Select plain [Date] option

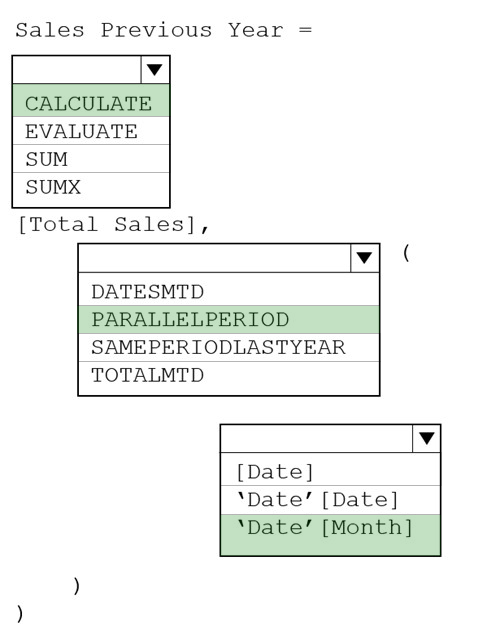330,469
